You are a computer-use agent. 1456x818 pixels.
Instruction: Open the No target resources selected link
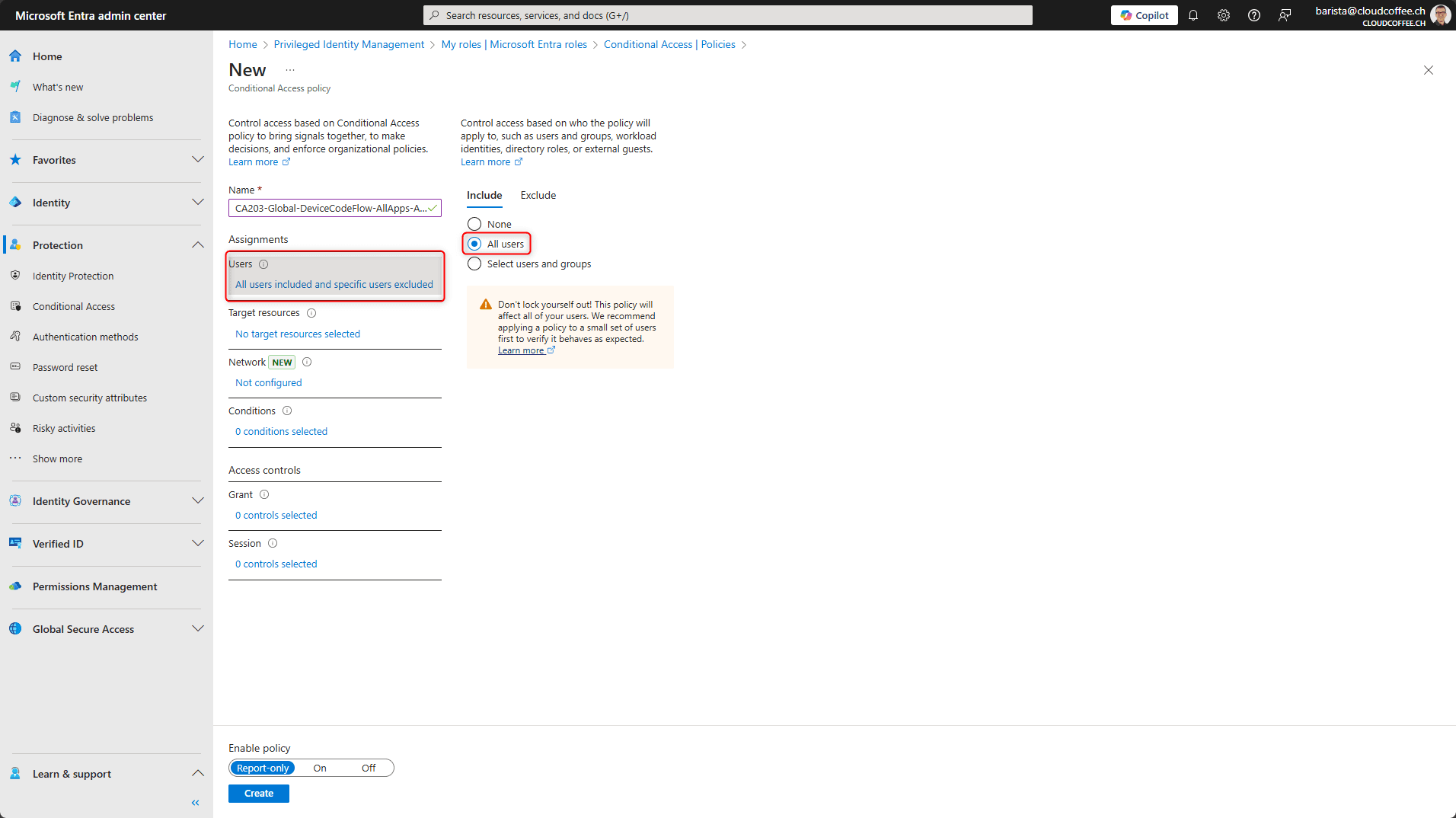pyautogui.click(x=298, y=334)
